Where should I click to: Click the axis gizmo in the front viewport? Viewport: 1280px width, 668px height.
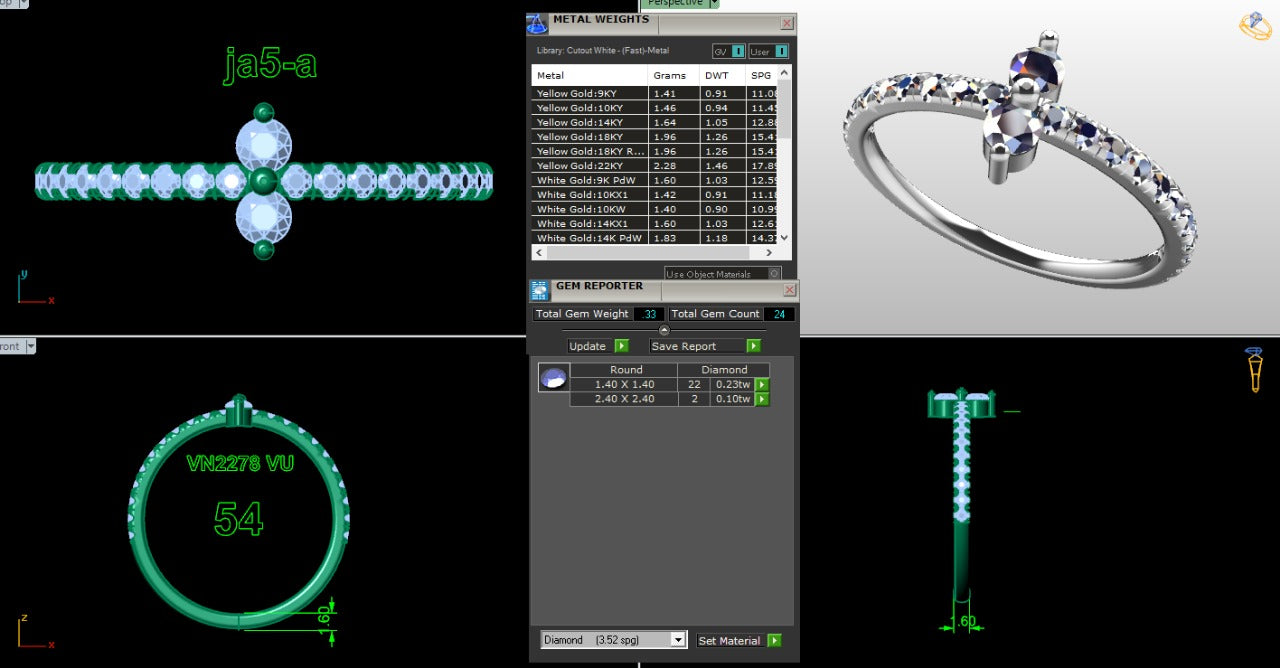34,631
